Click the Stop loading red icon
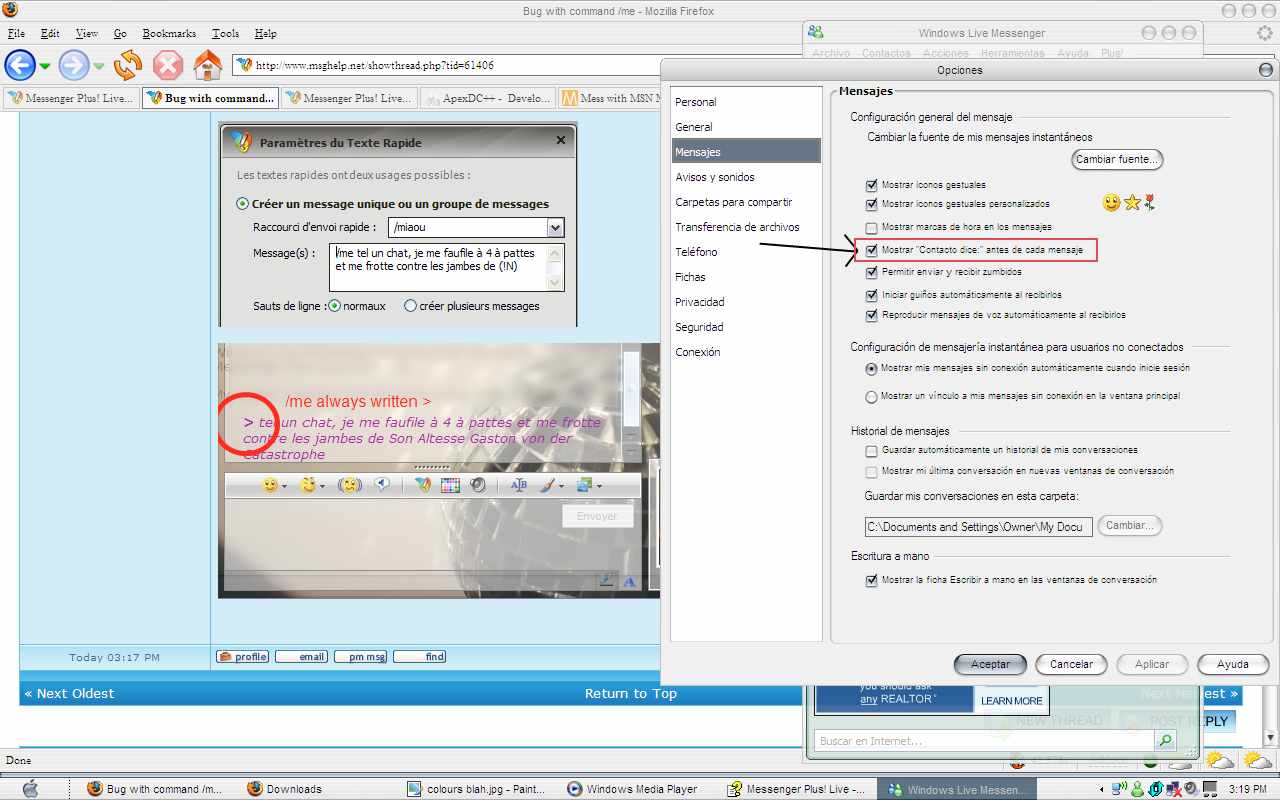 (167, 66)
